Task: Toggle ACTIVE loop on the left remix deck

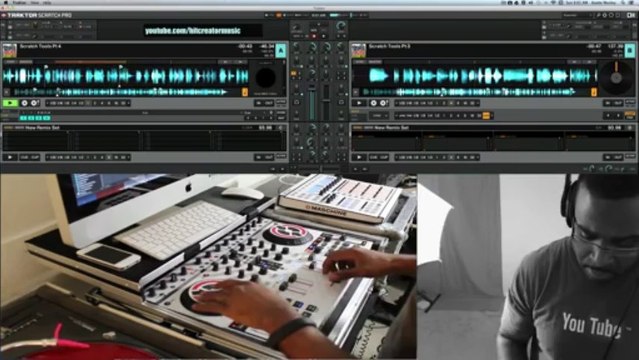Action: tap(281, 156)
